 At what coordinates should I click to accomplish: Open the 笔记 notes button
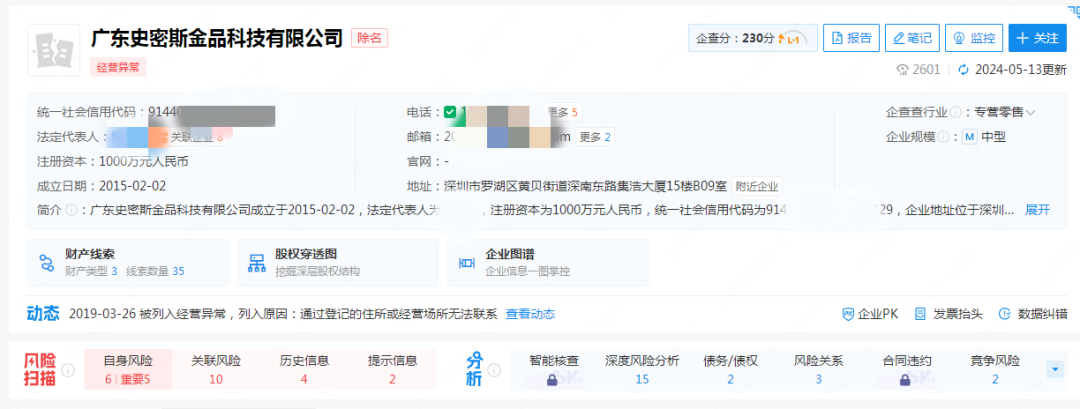912,38
